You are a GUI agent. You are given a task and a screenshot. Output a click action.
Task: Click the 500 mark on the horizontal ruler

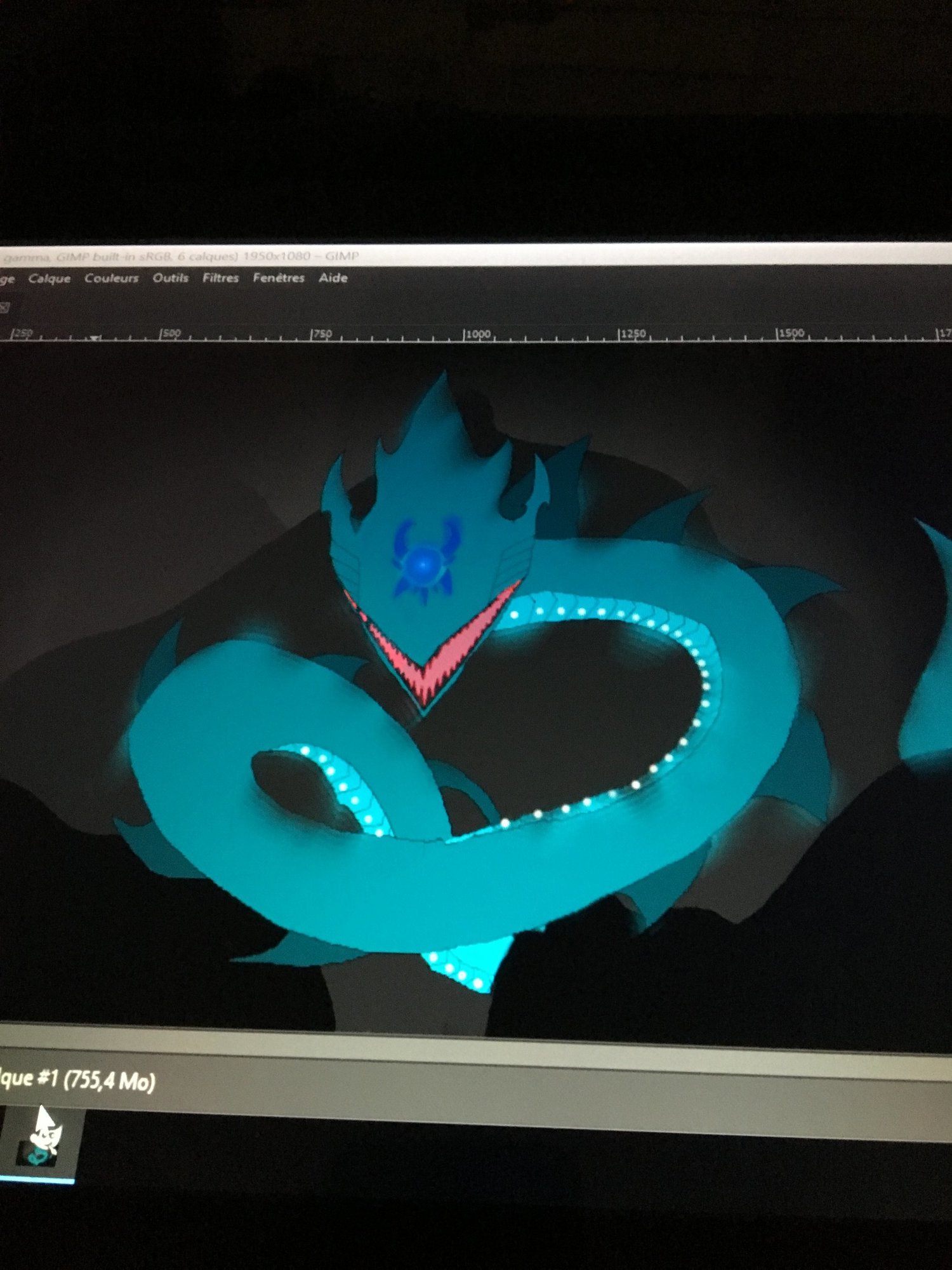pos(170,334)
